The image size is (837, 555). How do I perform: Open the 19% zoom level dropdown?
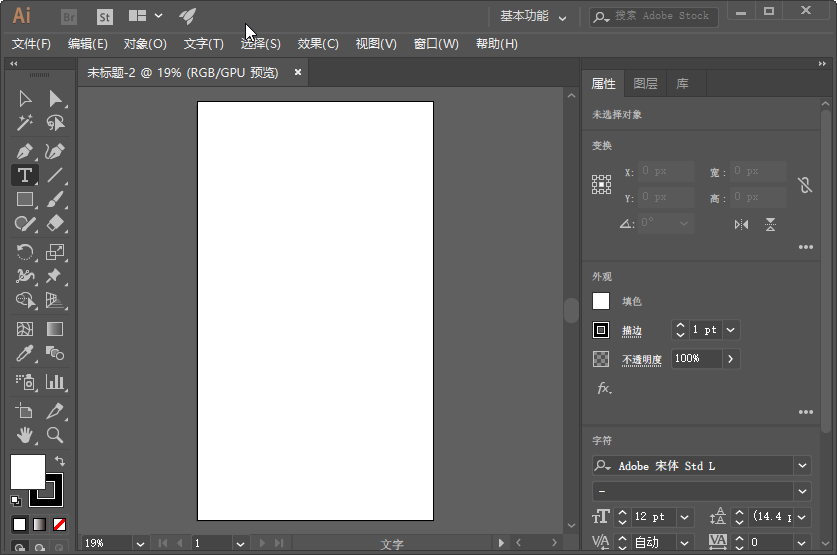point(140,543)
